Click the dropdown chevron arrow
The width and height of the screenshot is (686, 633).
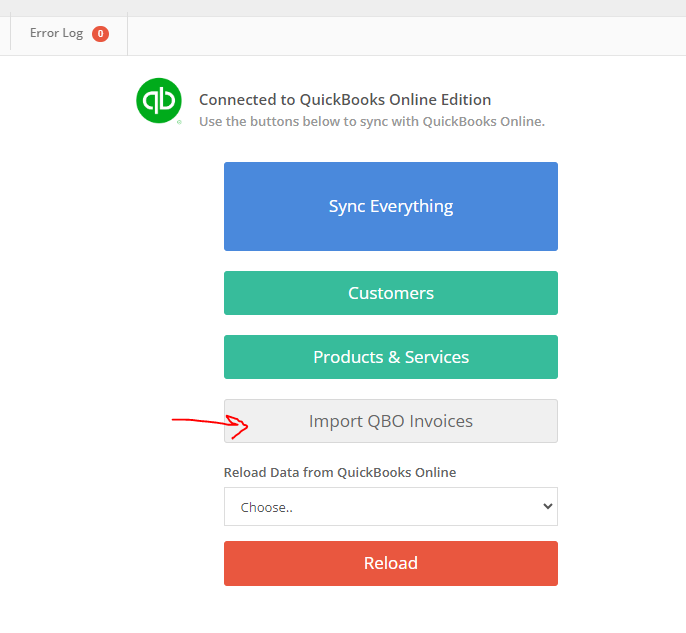pos(547,507)
